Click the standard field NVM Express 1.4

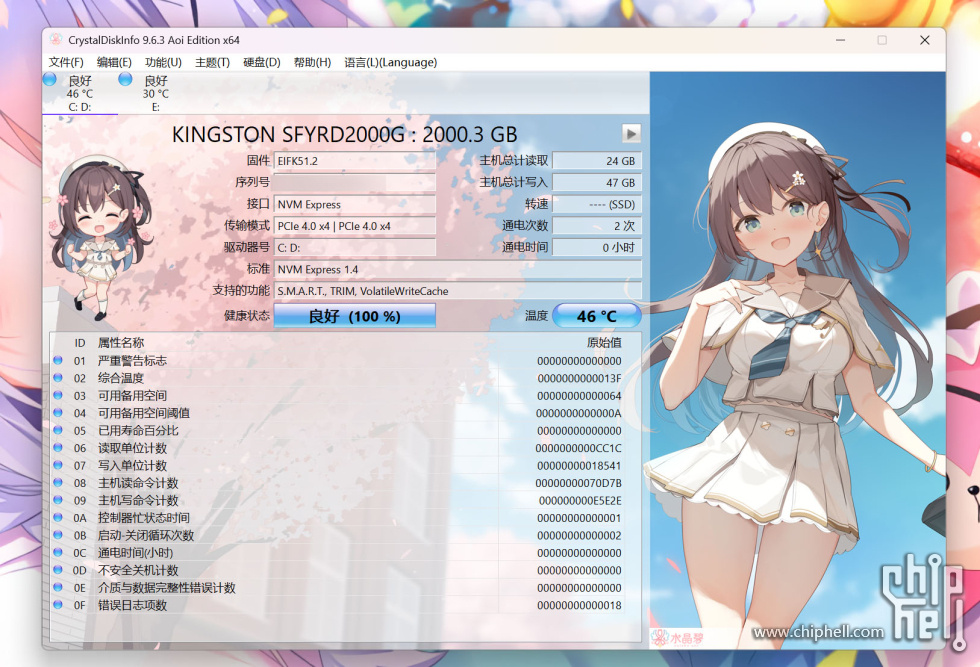(x=458, y=269)
